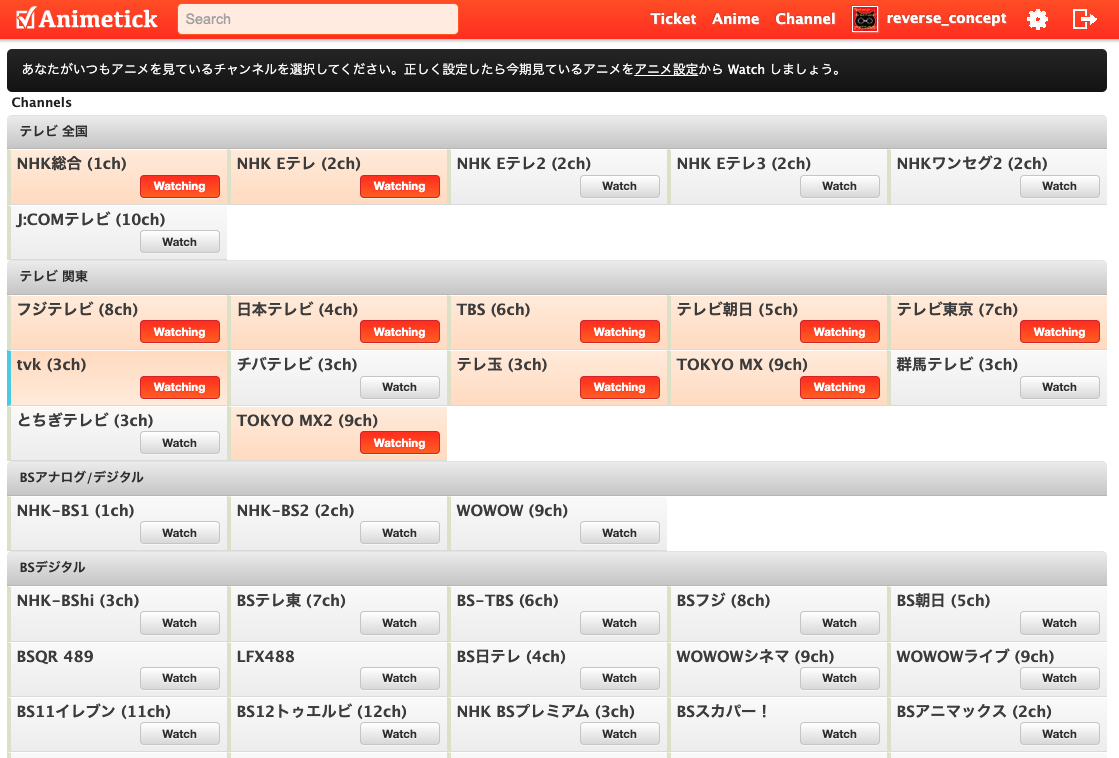Watch WOWOWシネマ (9ch)

pyautogui.click(x=839, y=678)
